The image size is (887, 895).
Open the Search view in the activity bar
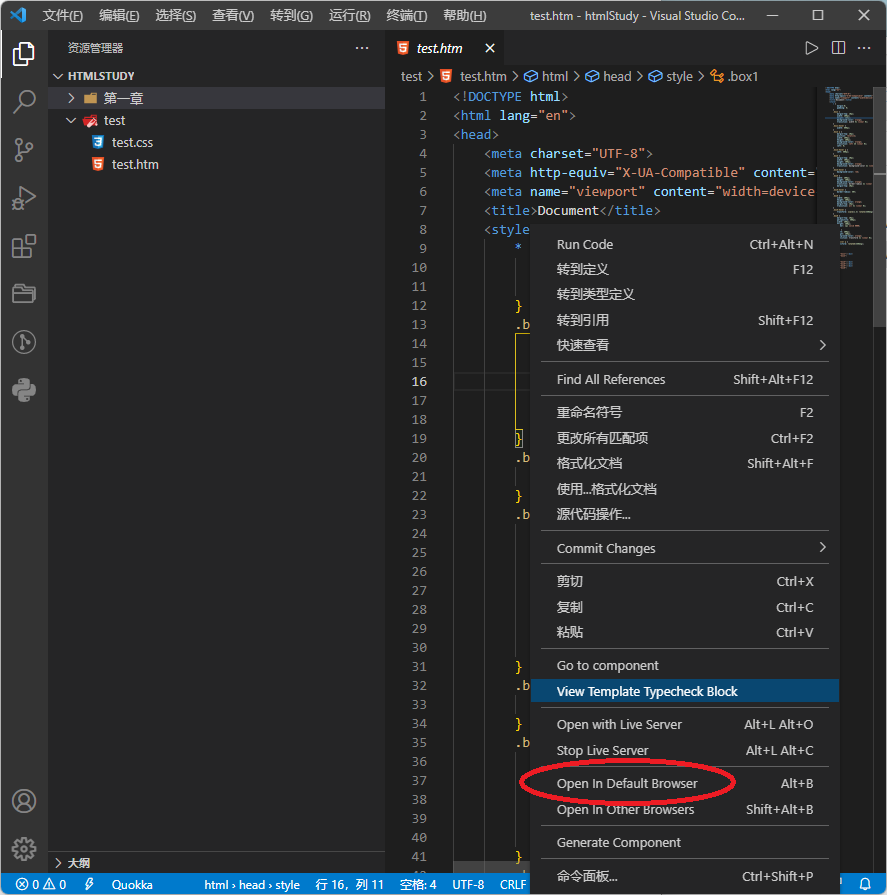click(x=24, y=102)
